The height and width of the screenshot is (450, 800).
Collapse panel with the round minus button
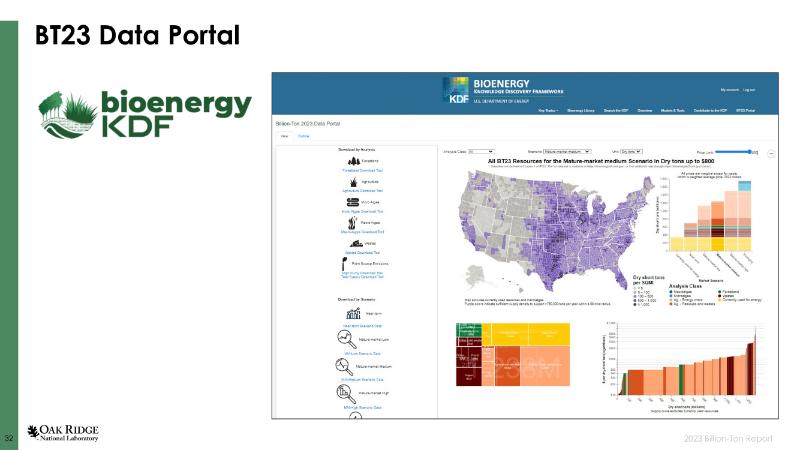(771, 153)
